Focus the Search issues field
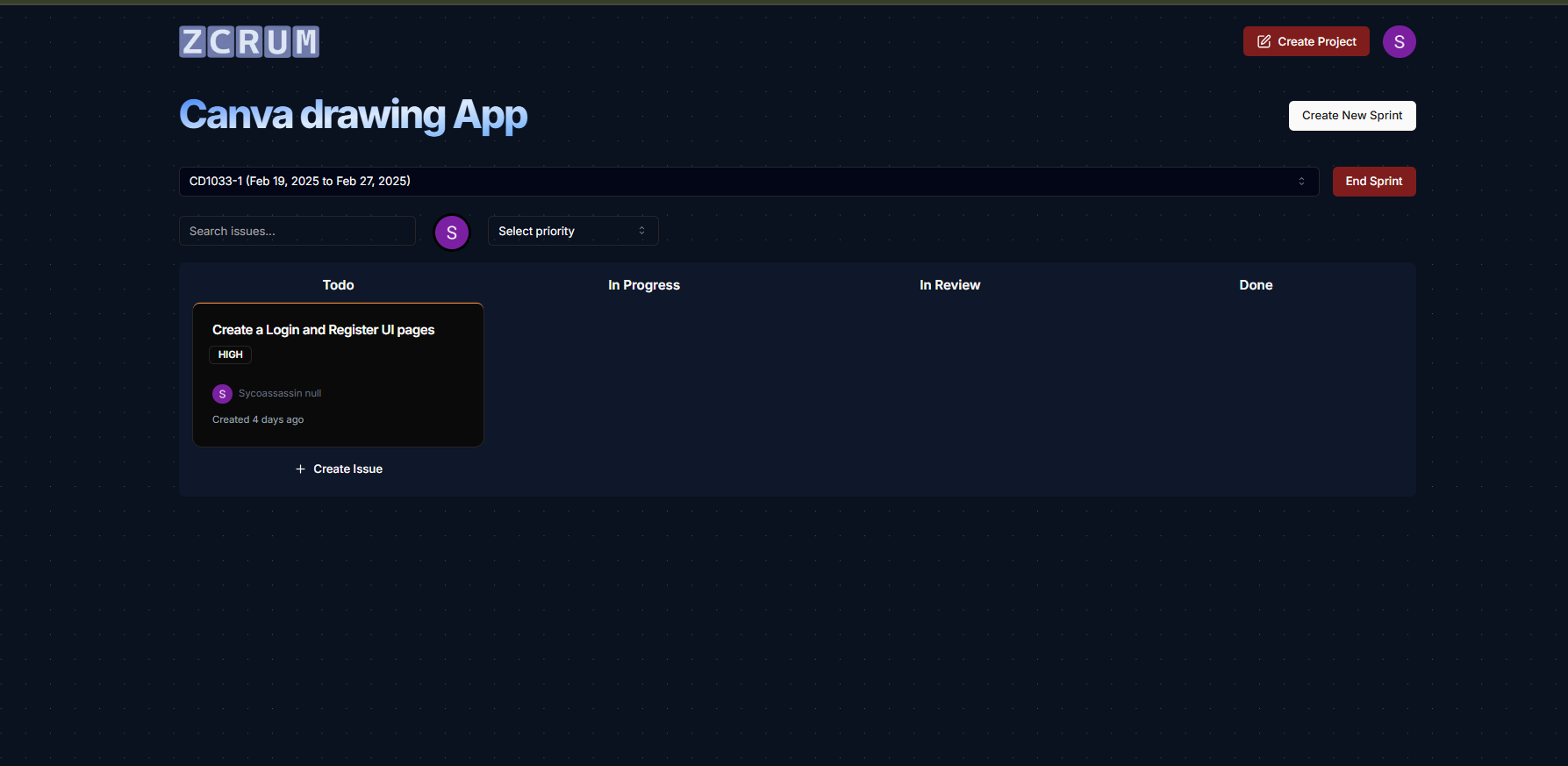The width and height of the screenshot is (1568, 766). coord(297,231)
